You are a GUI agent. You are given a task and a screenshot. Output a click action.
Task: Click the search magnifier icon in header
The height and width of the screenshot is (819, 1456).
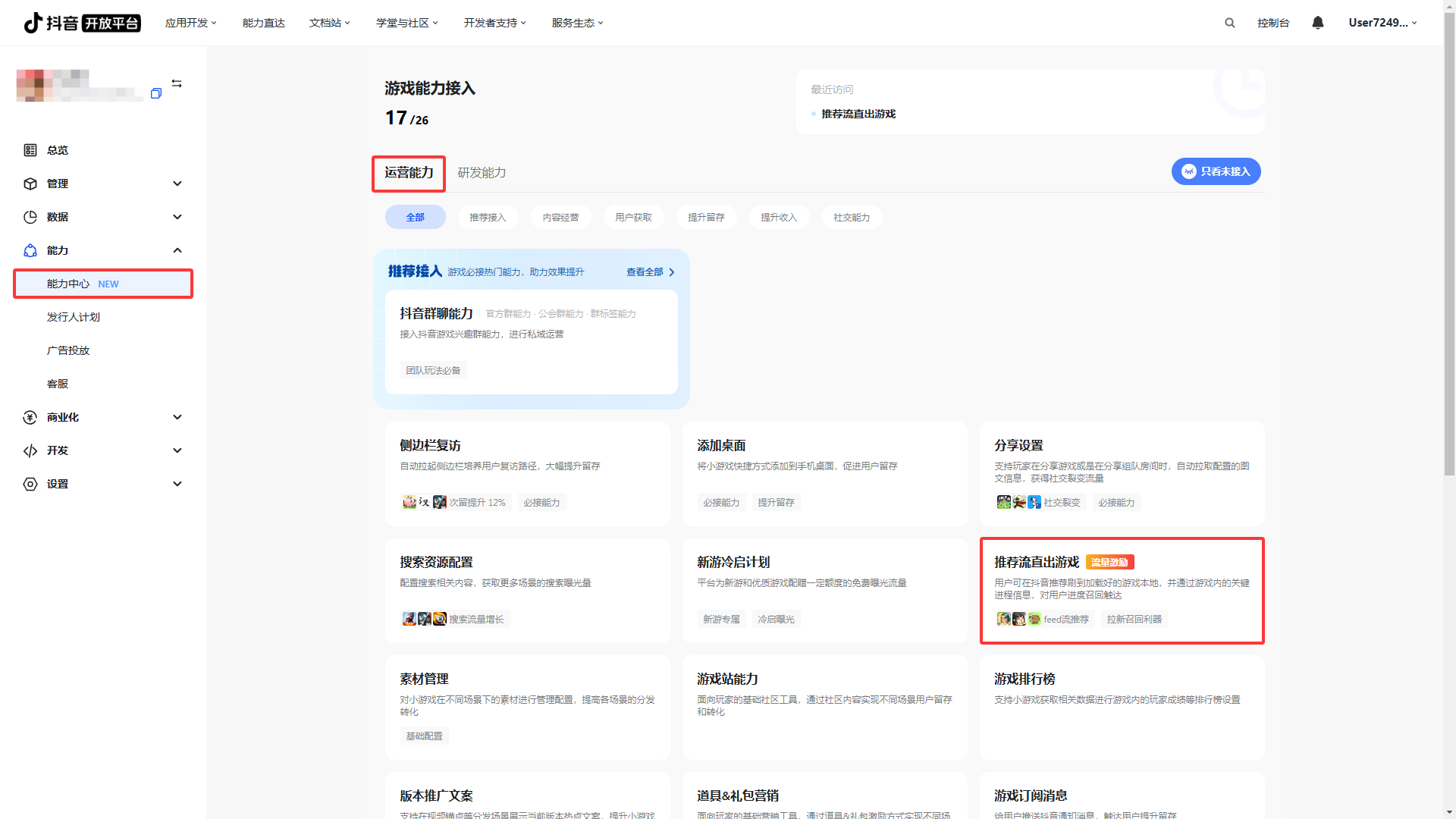tap(1229, 23)
